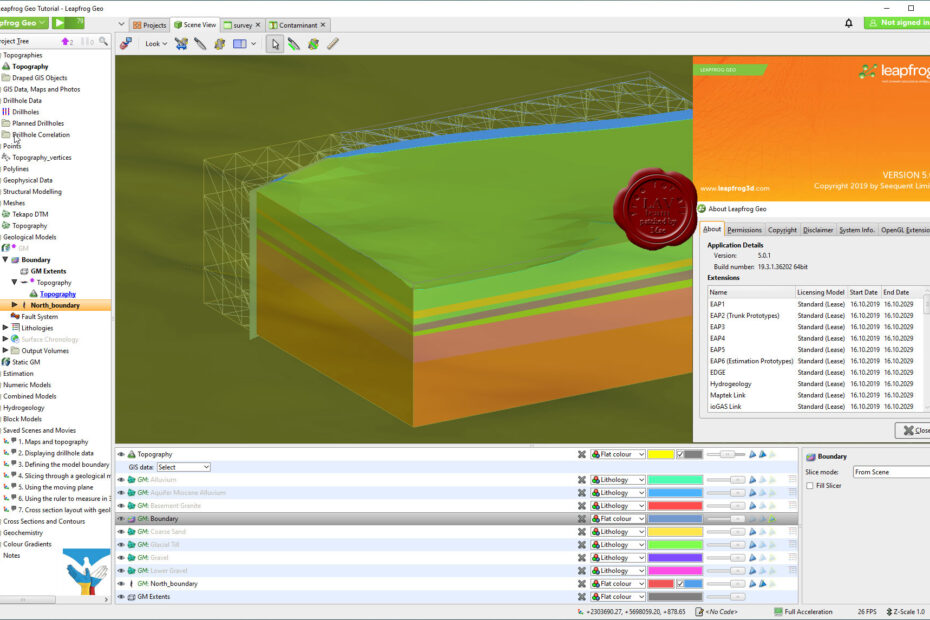Click Full Acceleration status bar icon
This screenshot has height=620, width=930.
(x=778, y=612)
